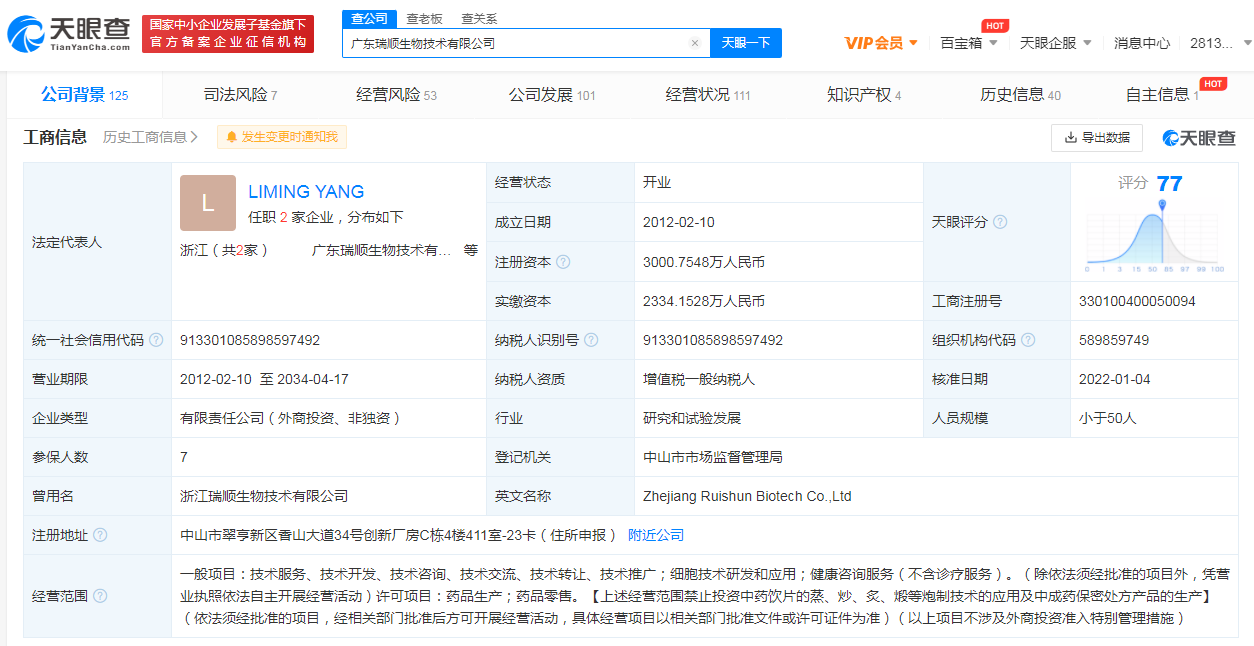1254x646 pixels.
Task: Click the help icon next to 注册资本
Action: point(563,262)
